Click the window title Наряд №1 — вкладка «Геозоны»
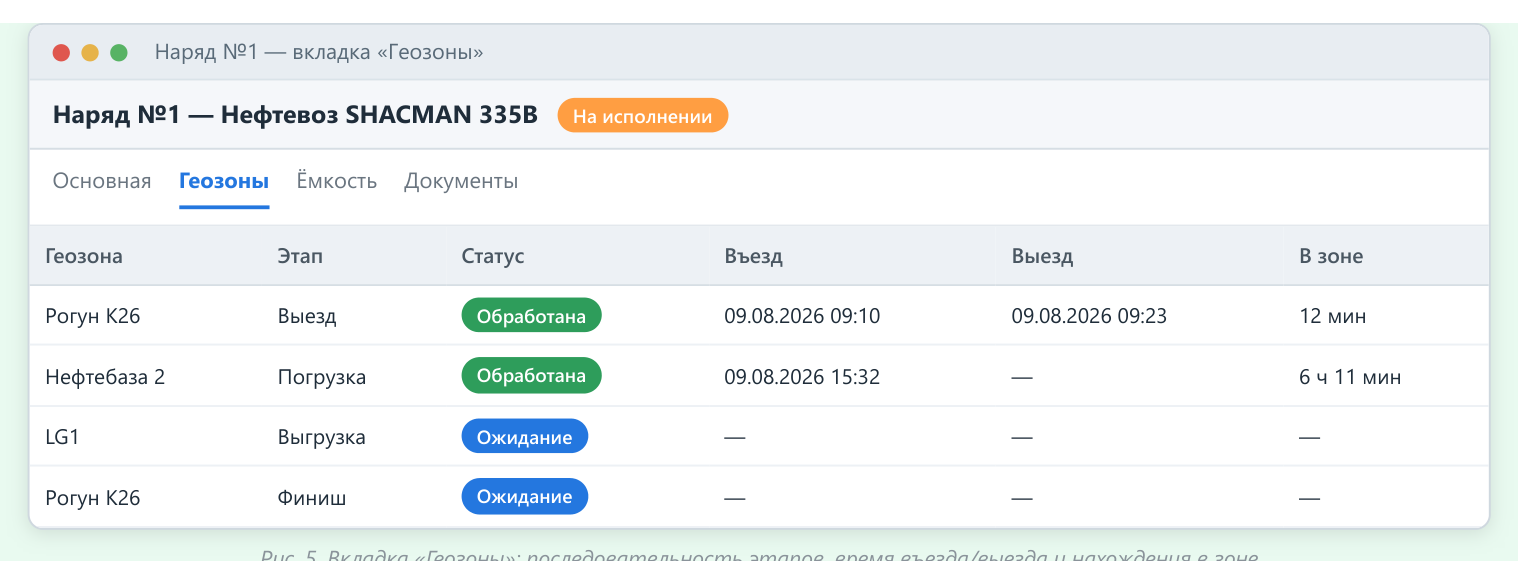The width and height of the screenshot is (1518, 561). pyautogui.click(x=319, y=52)
